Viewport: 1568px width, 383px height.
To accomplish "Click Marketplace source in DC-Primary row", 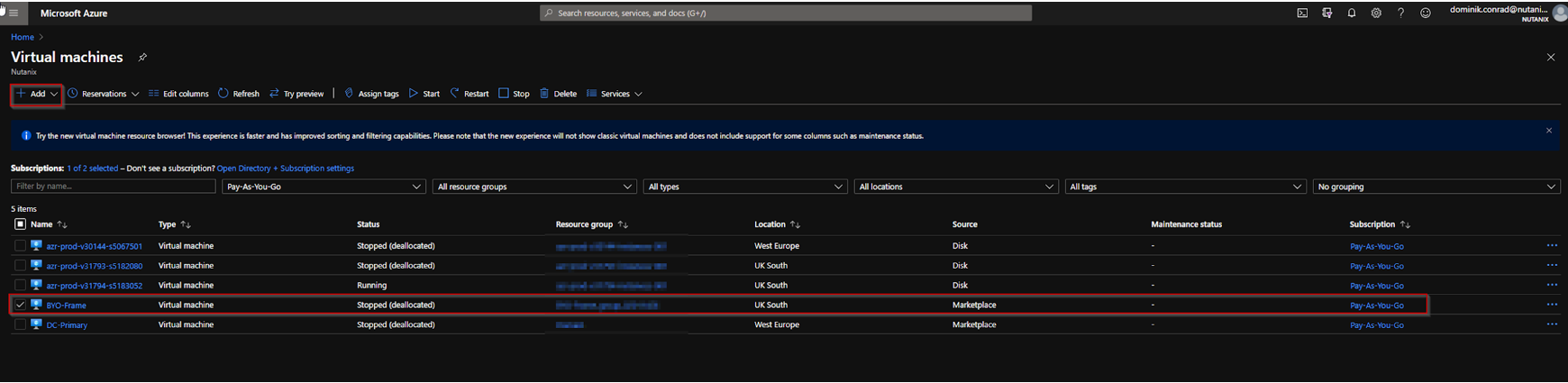I will (x=974, y=324).
